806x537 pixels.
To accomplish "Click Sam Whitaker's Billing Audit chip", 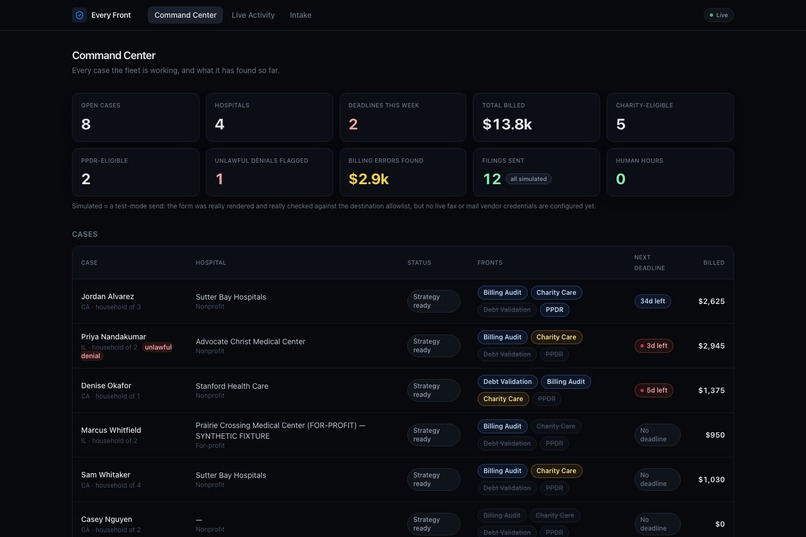I will coord(502,471).
